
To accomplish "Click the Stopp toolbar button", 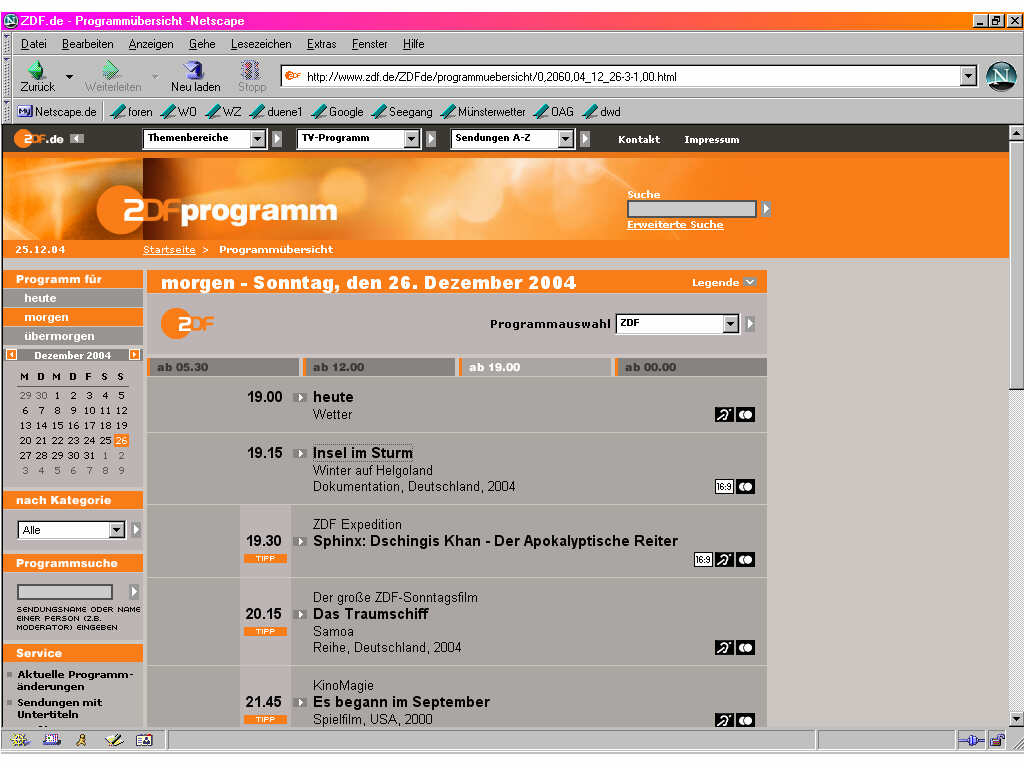I will [251, 76].
